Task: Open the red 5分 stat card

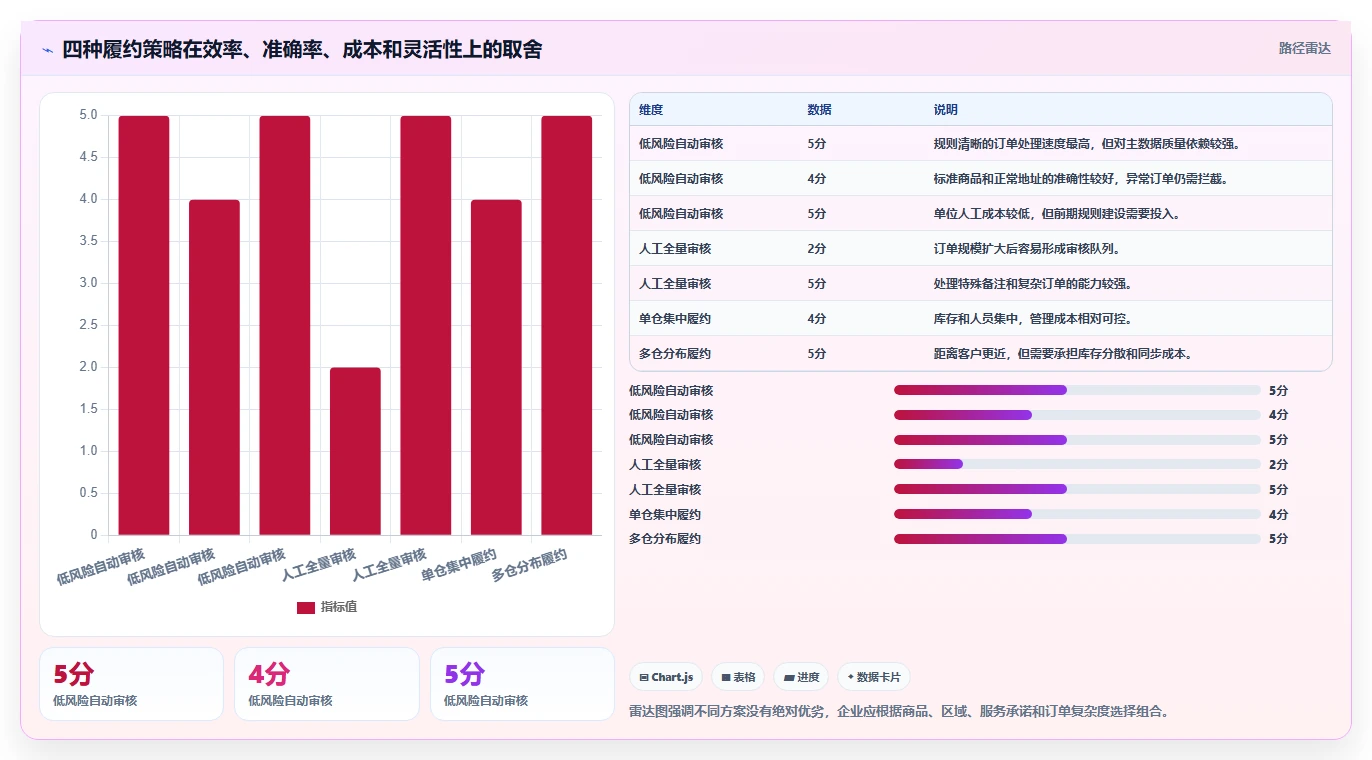Action: point(131,684)
